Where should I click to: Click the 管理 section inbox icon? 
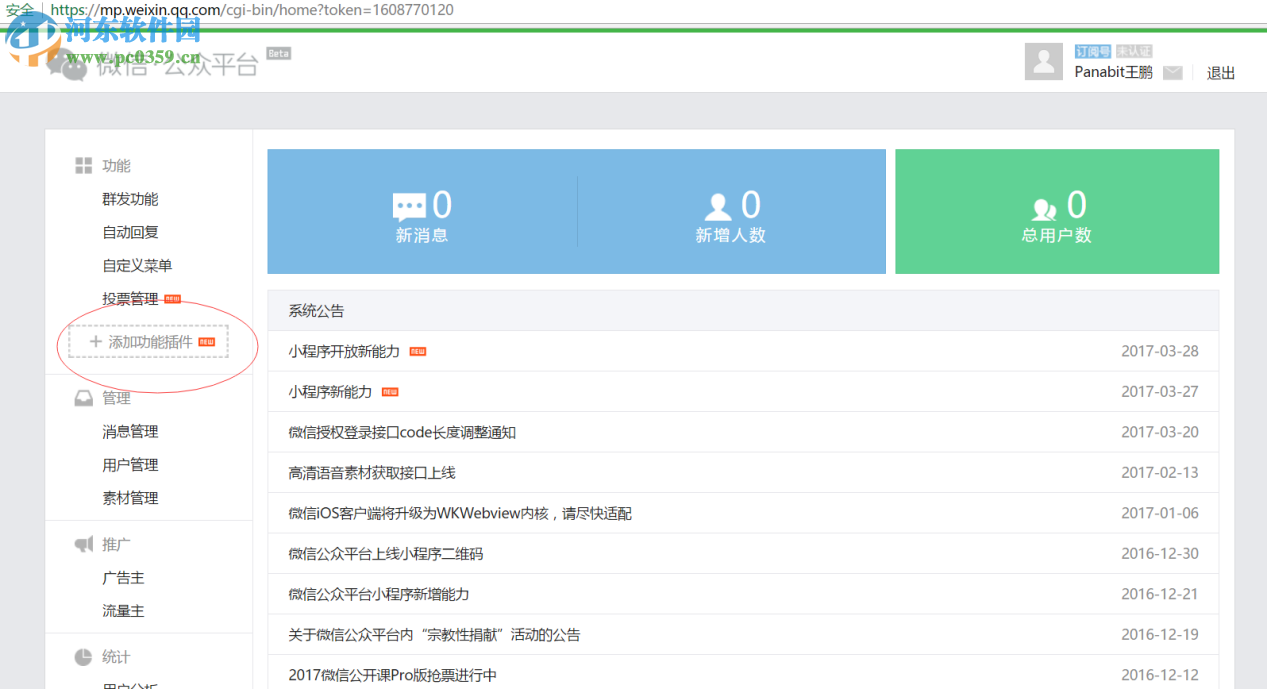point(84,398)
